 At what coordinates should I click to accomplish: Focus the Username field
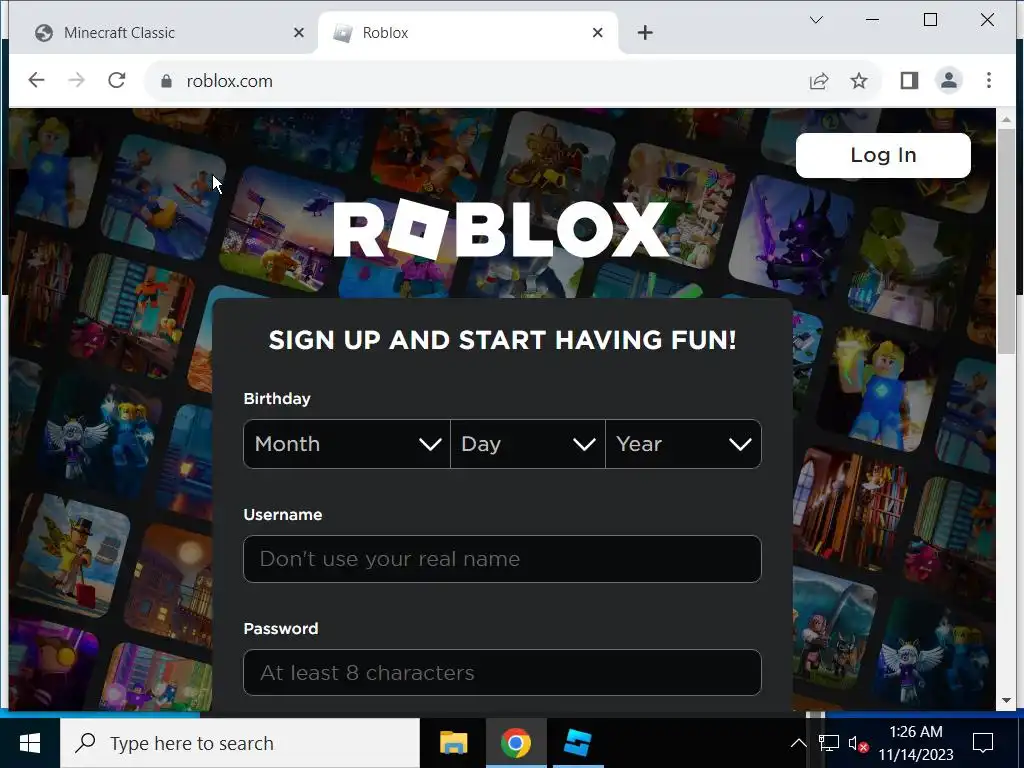pyautogui.click(x=502, y=559)
